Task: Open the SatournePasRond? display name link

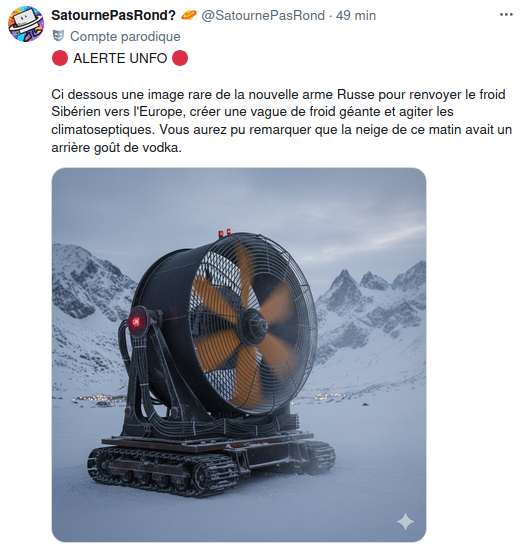Action: click(x=114, y=15)
